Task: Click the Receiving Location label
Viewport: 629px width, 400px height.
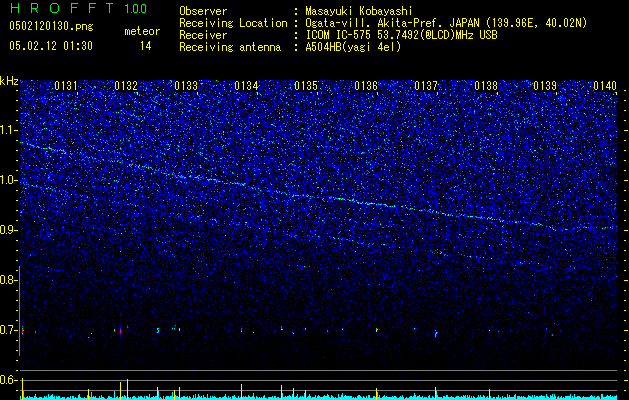Action: (x=233, y=23)
